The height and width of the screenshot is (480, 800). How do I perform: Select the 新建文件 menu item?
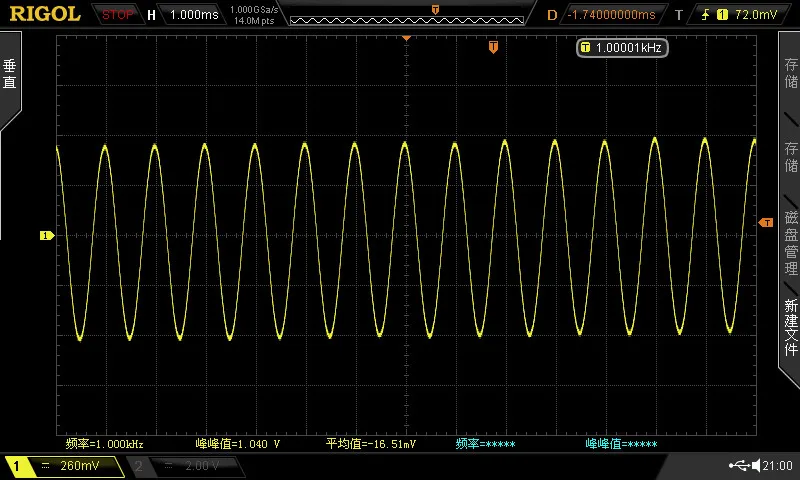point(791,327)
